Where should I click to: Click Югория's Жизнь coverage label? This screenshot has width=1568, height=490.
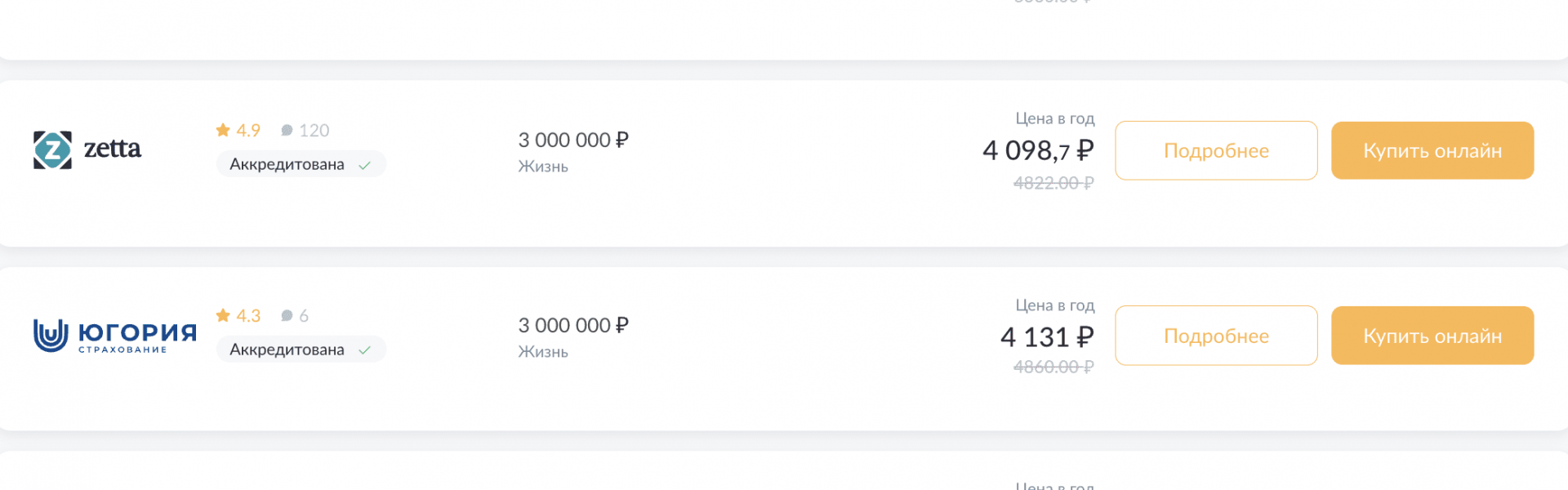pyautogui.click(x=543, y=352)
